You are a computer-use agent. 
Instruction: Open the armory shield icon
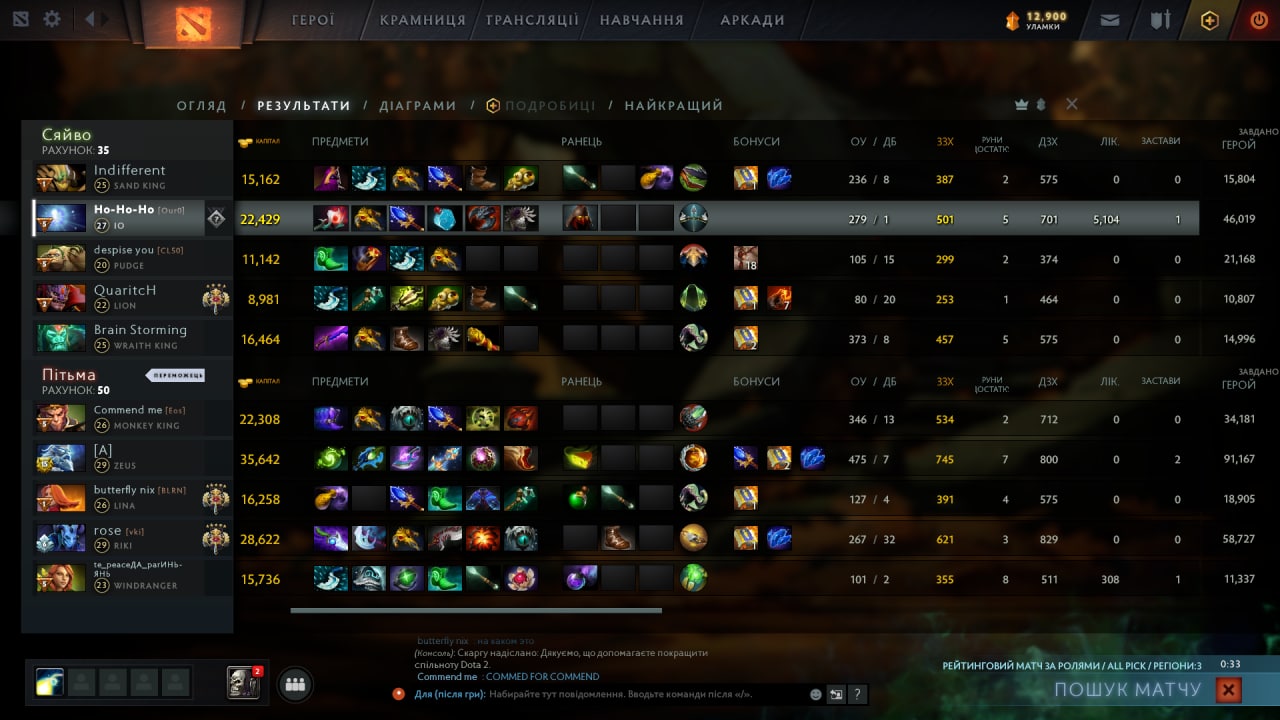(1160, 19)
